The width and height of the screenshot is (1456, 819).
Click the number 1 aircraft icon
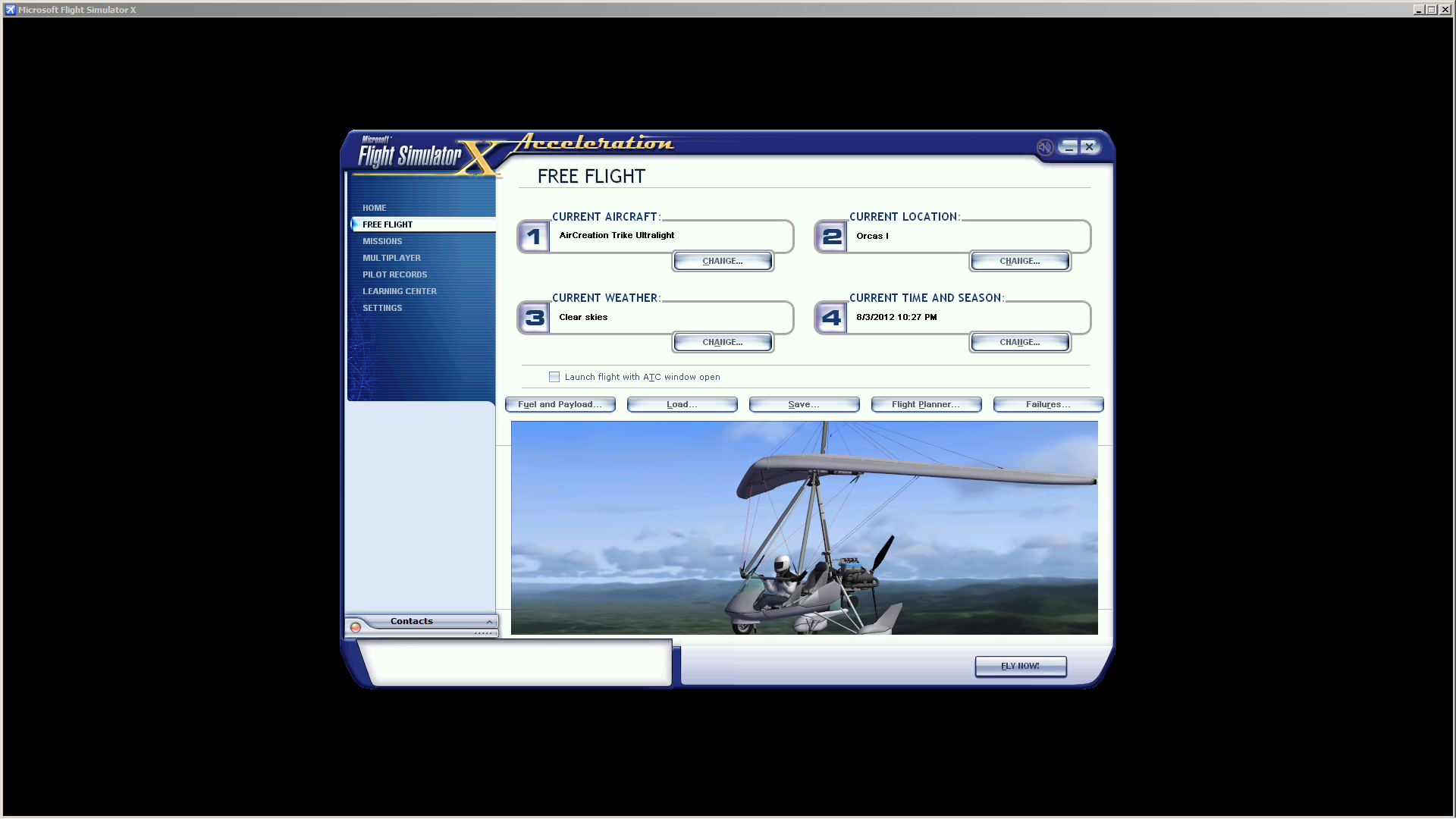[534, 237]
